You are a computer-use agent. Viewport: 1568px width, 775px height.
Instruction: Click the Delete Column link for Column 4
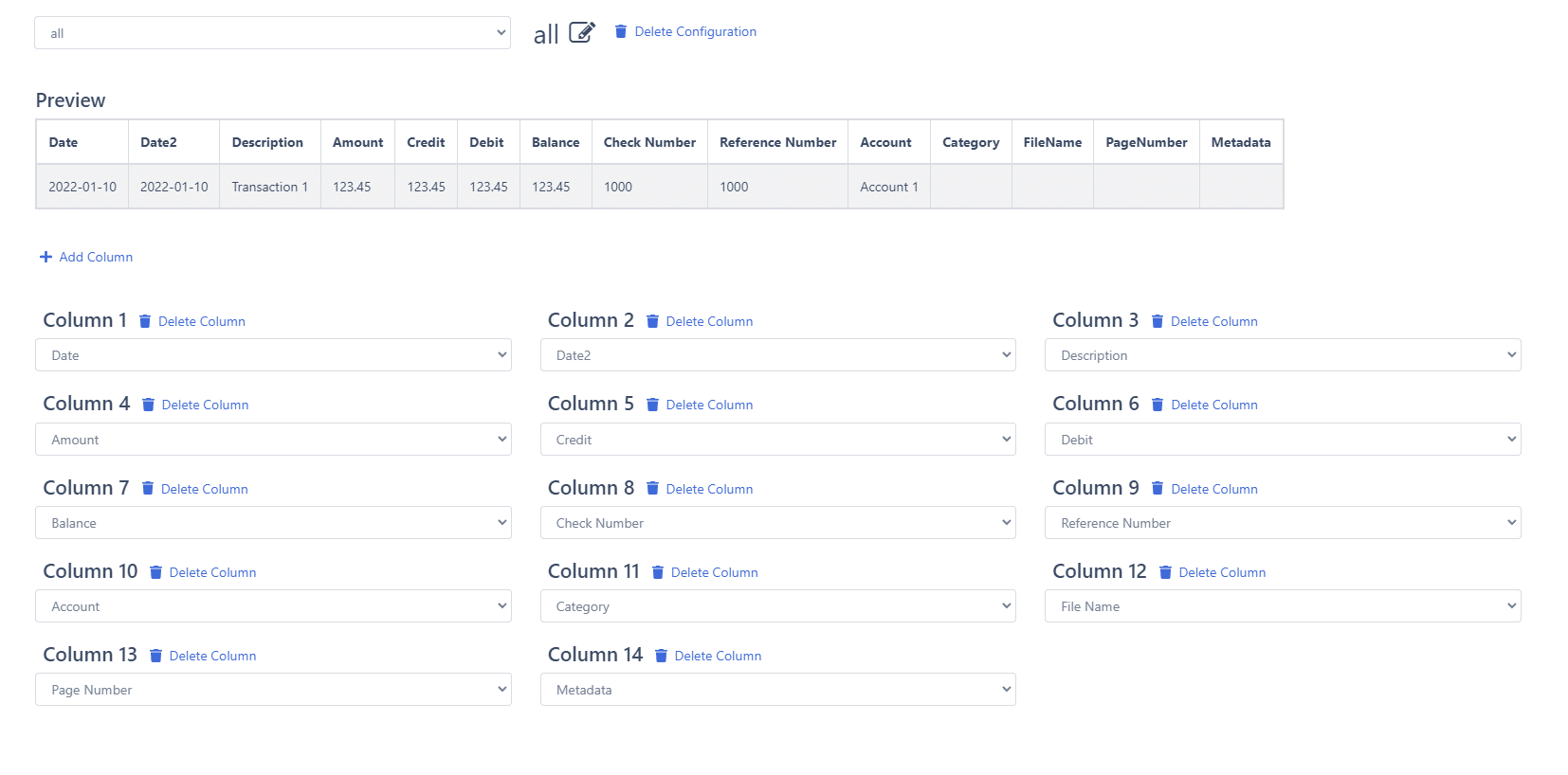(x=205, y=405)
